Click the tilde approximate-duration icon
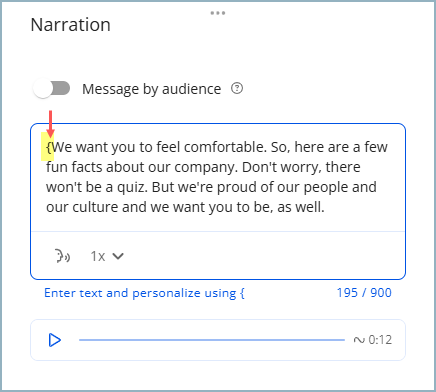Viewport: 436px width, 392px height. point(359,340)
